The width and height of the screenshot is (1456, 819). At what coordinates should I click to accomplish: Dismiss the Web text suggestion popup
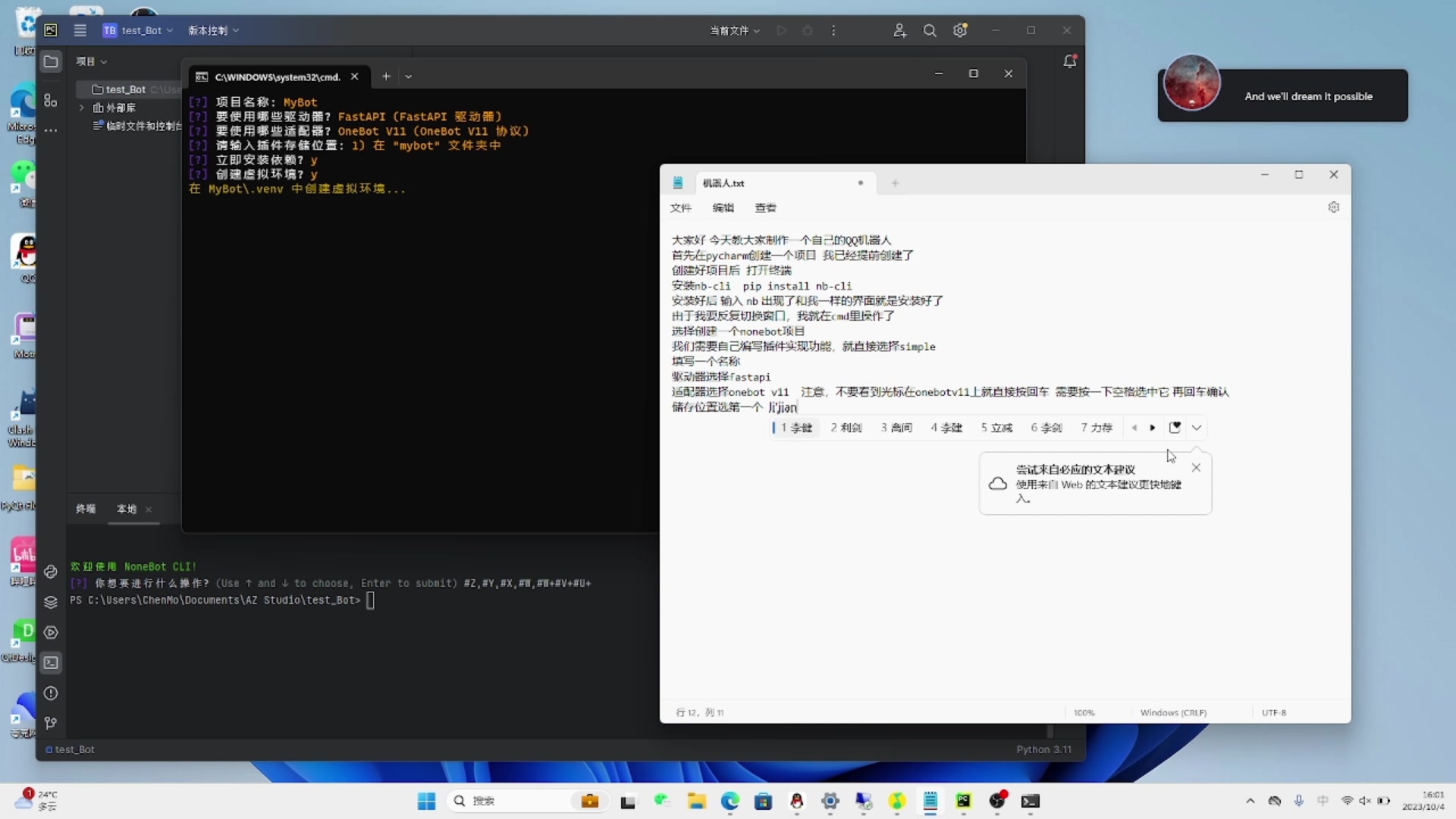pos(1196,468)
